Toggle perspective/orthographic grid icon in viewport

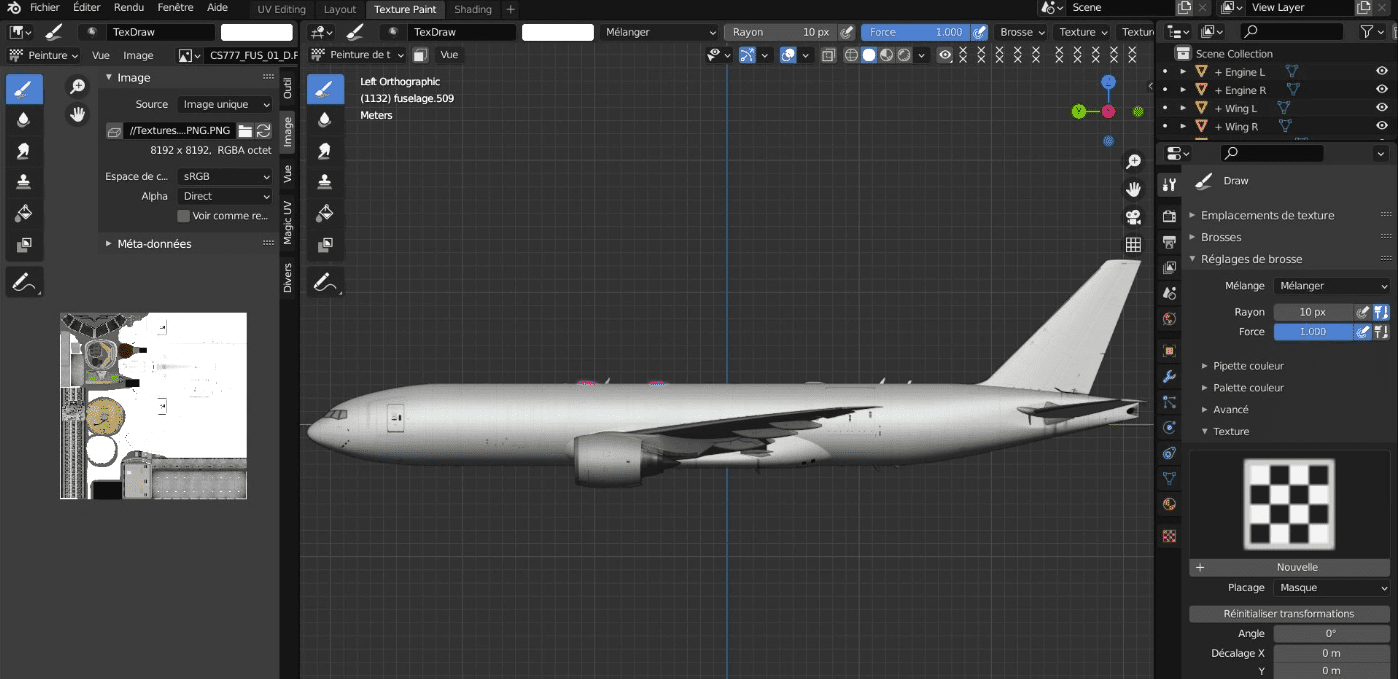click(x=1133, y=244)
